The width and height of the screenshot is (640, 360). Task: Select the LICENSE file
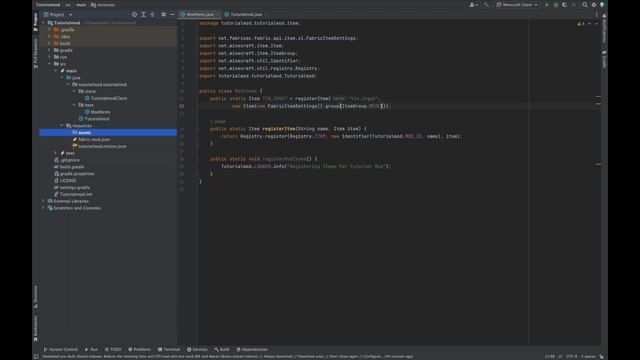point(65,180)
